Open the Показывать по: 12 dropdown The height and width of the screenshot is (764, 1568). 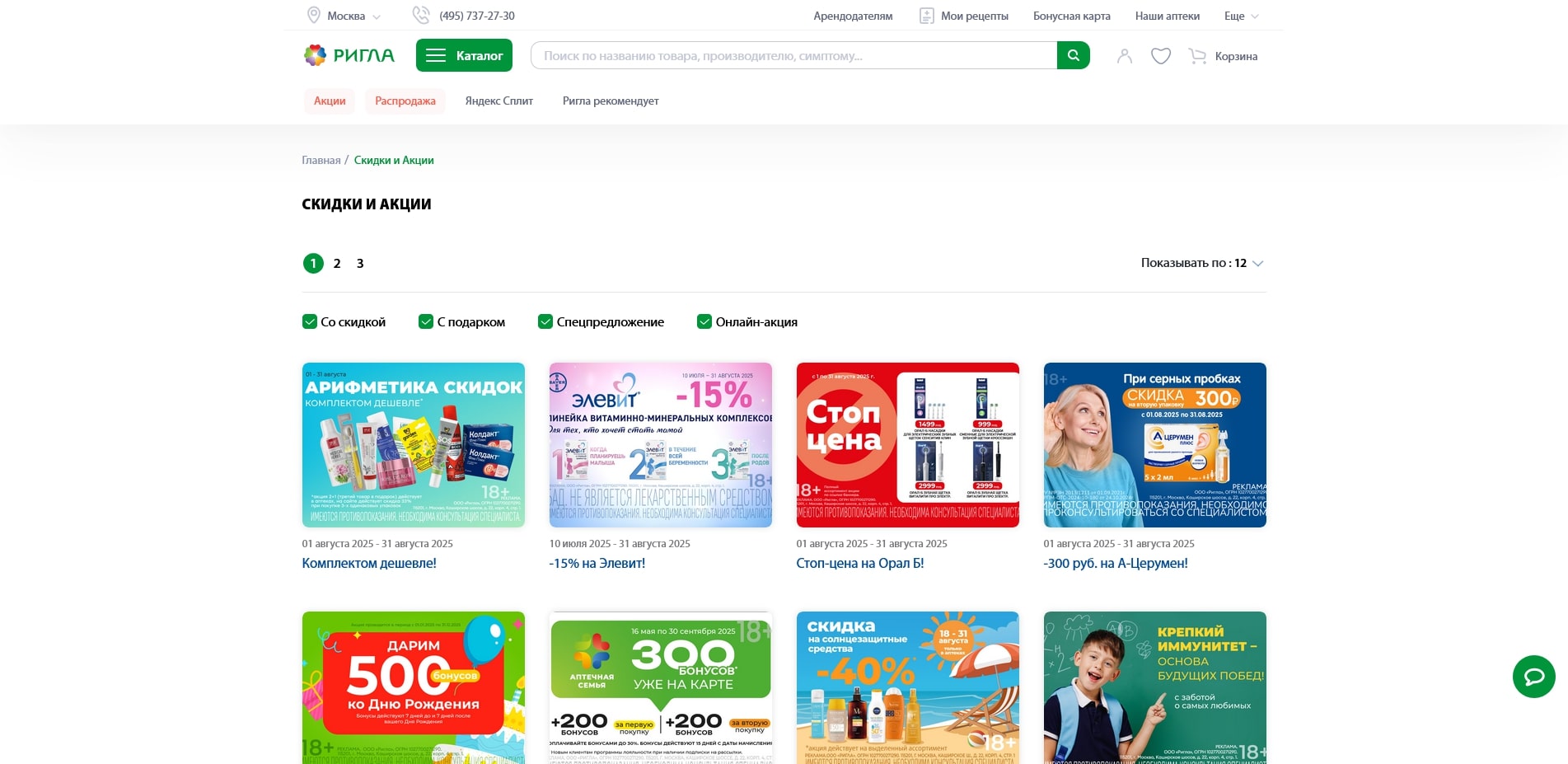click(1202, 263)
